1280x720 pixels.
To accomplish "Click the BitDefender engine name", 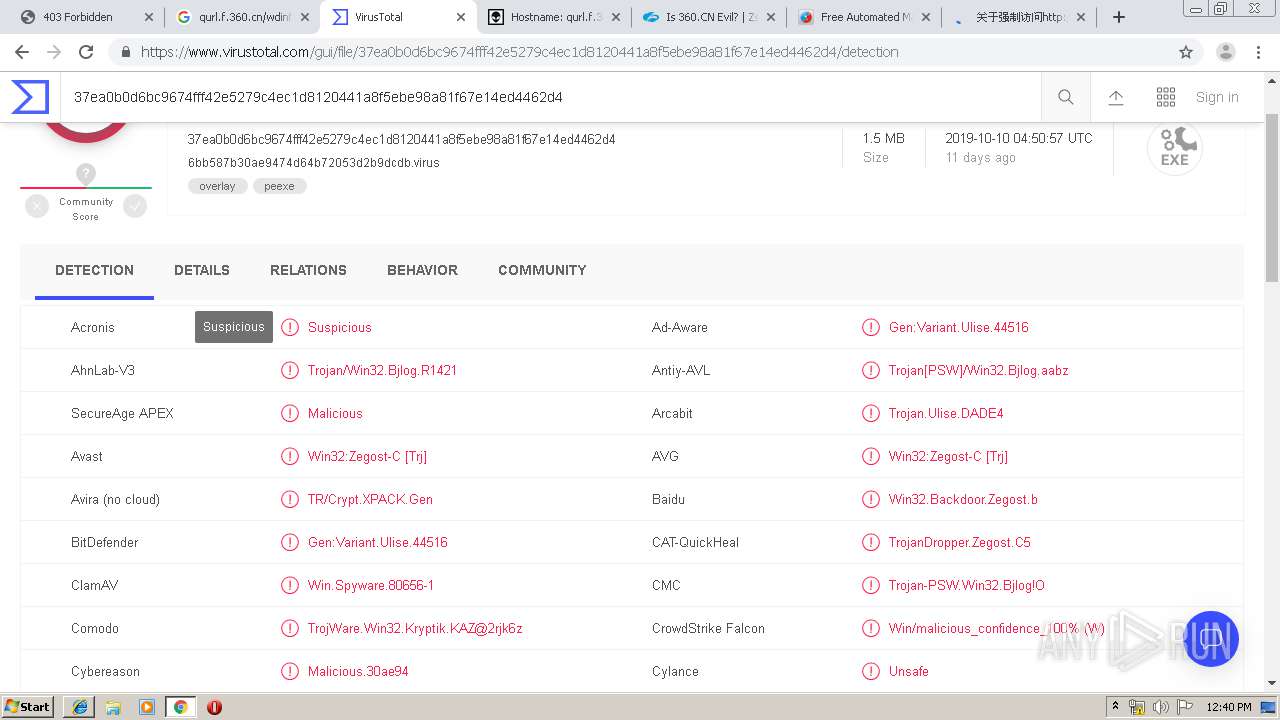I will point(105,542).
